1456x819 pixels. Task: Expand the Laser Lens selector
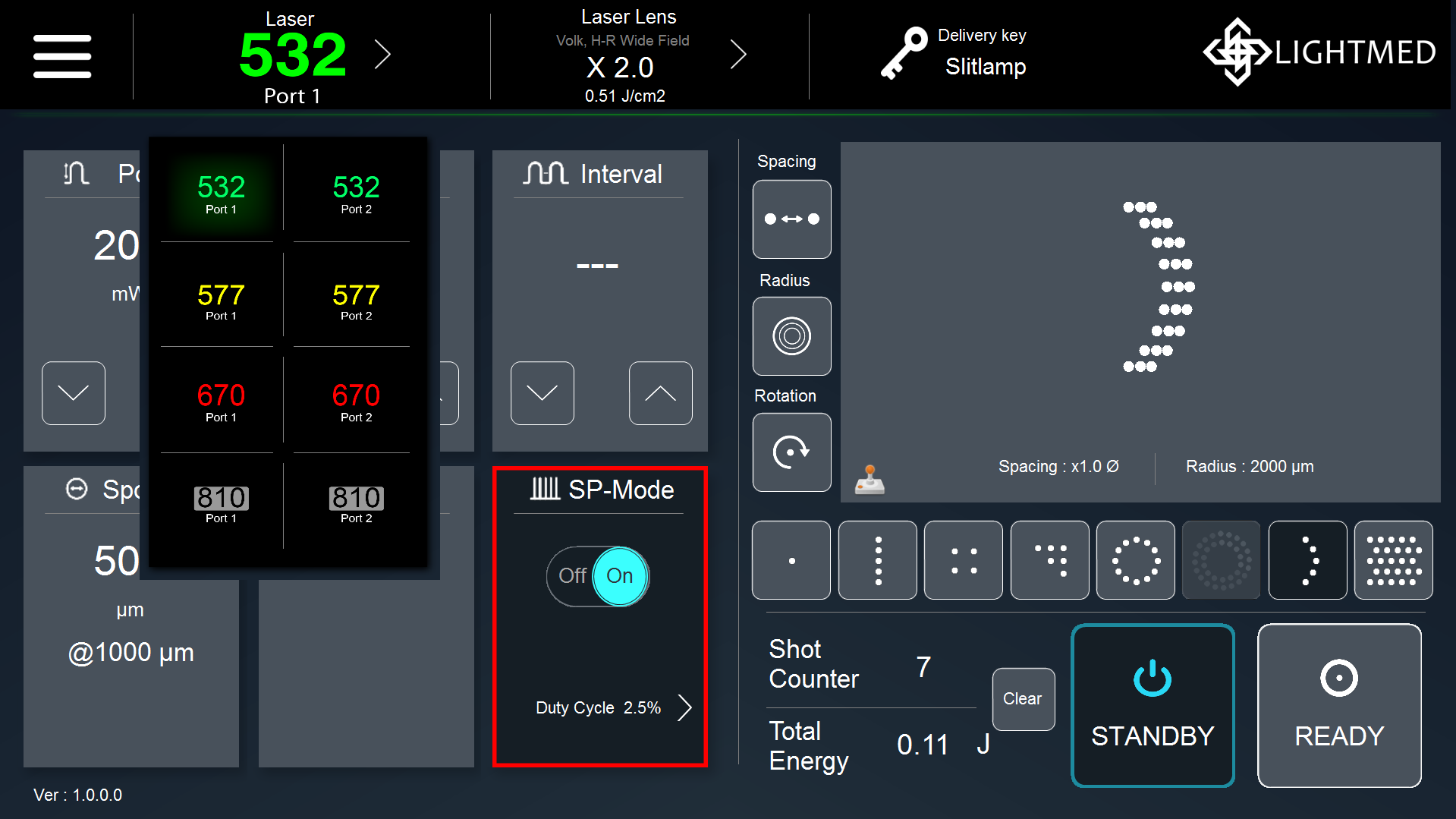point(738,54)
